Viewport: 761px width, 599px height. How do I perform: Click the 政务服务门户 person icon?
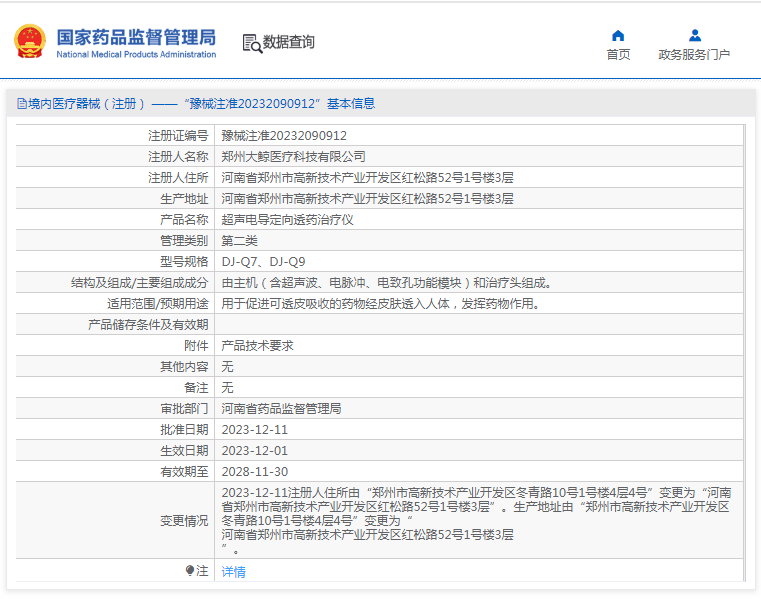[694, 36]
